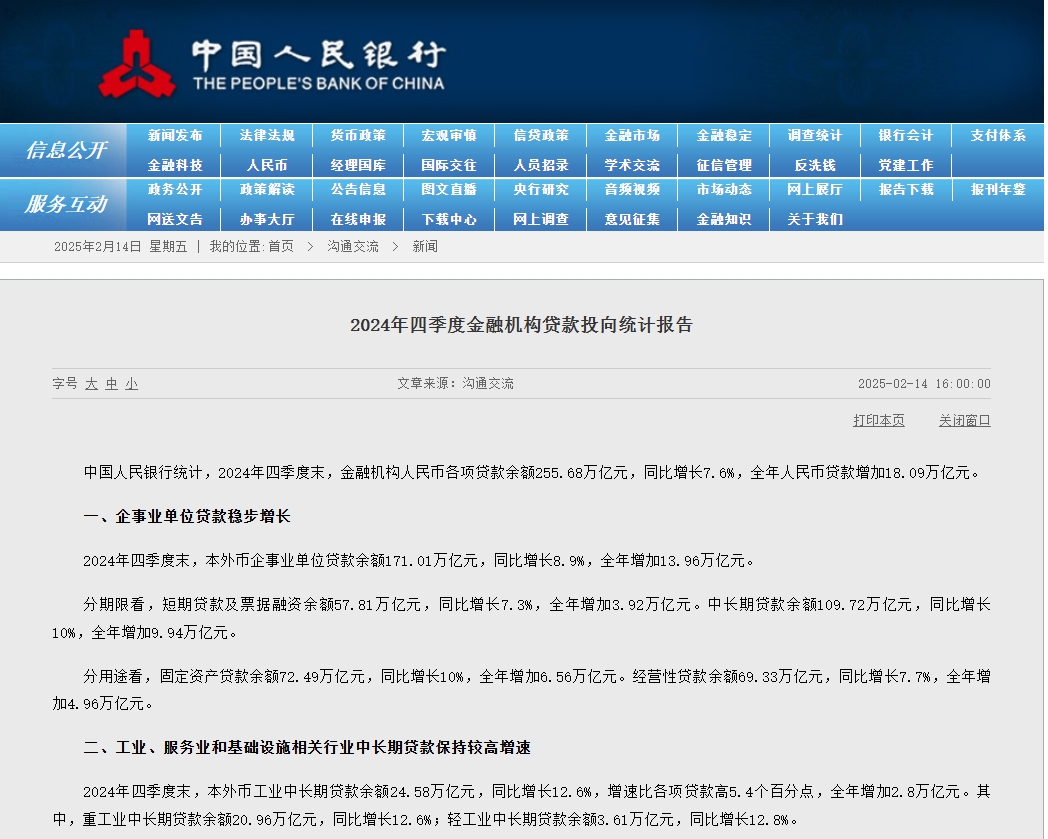
Task: Go to 下载中心 section
Action: [449, 219]
